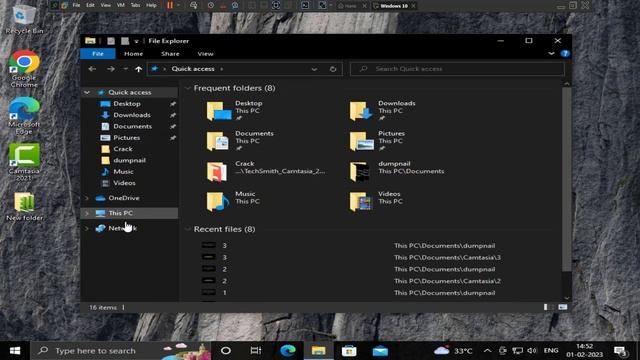The image size is (640, 360).
Task: Go up one level with the up arrow
Action: pyautogui.click(x=138, y=69)
